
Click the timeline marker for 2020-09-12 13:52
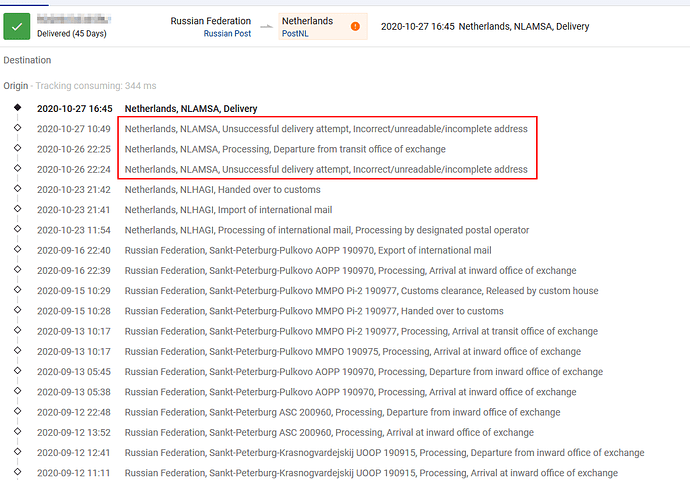[x=18, y=431]
